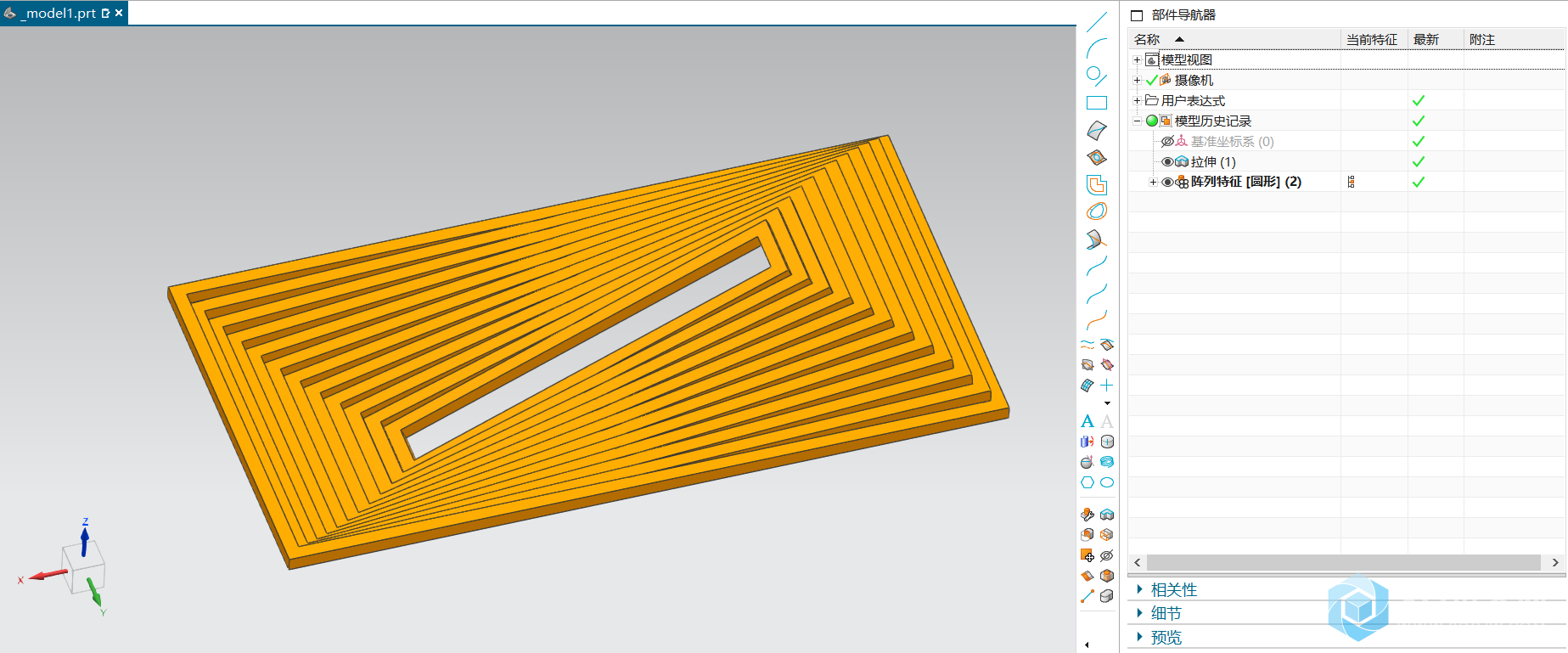Click the orange ellipse curve-on-surface icon

pos(1097,211)
